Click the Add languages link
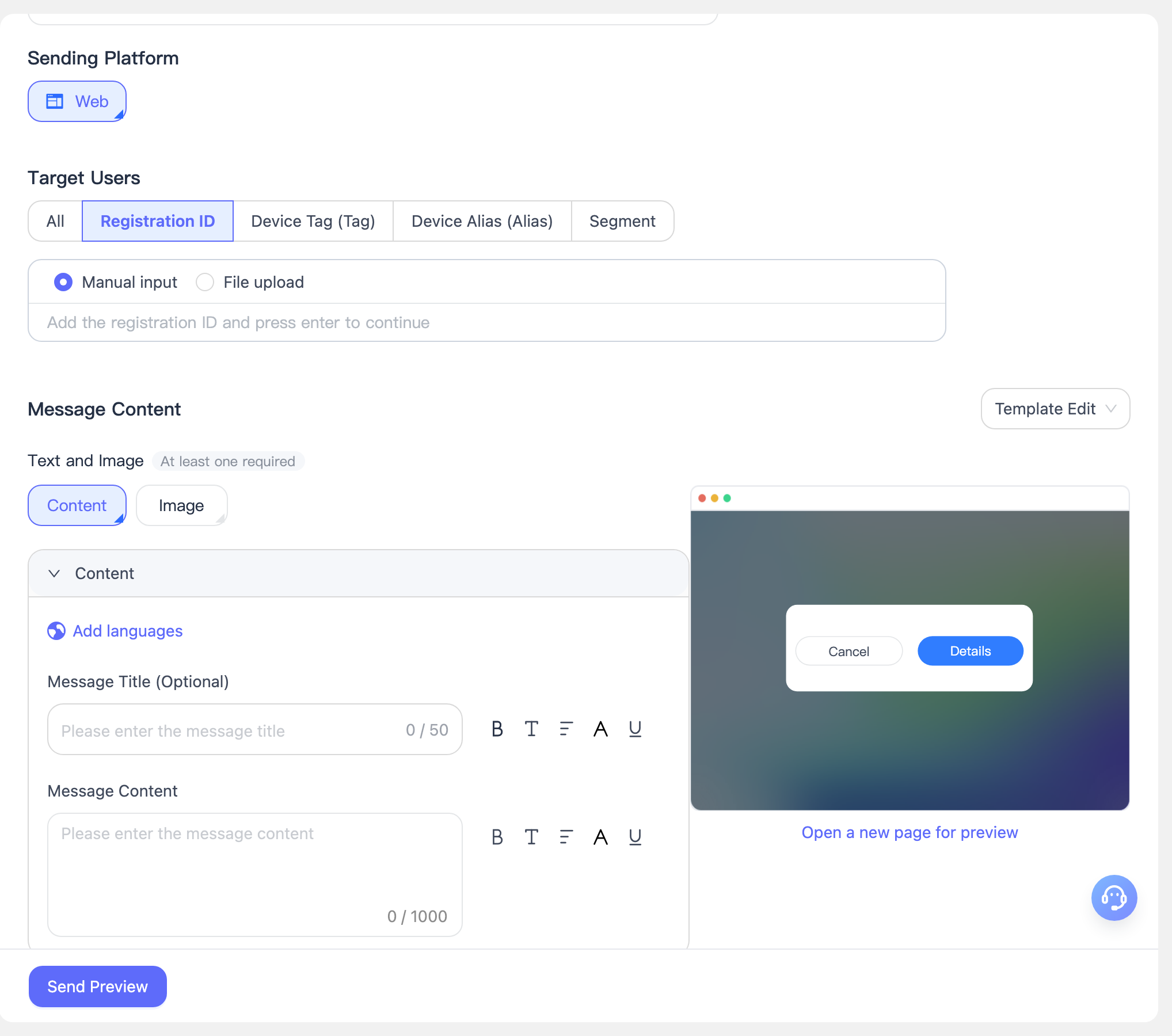The image size is (1172, 1036). click(x=128, y=631)
